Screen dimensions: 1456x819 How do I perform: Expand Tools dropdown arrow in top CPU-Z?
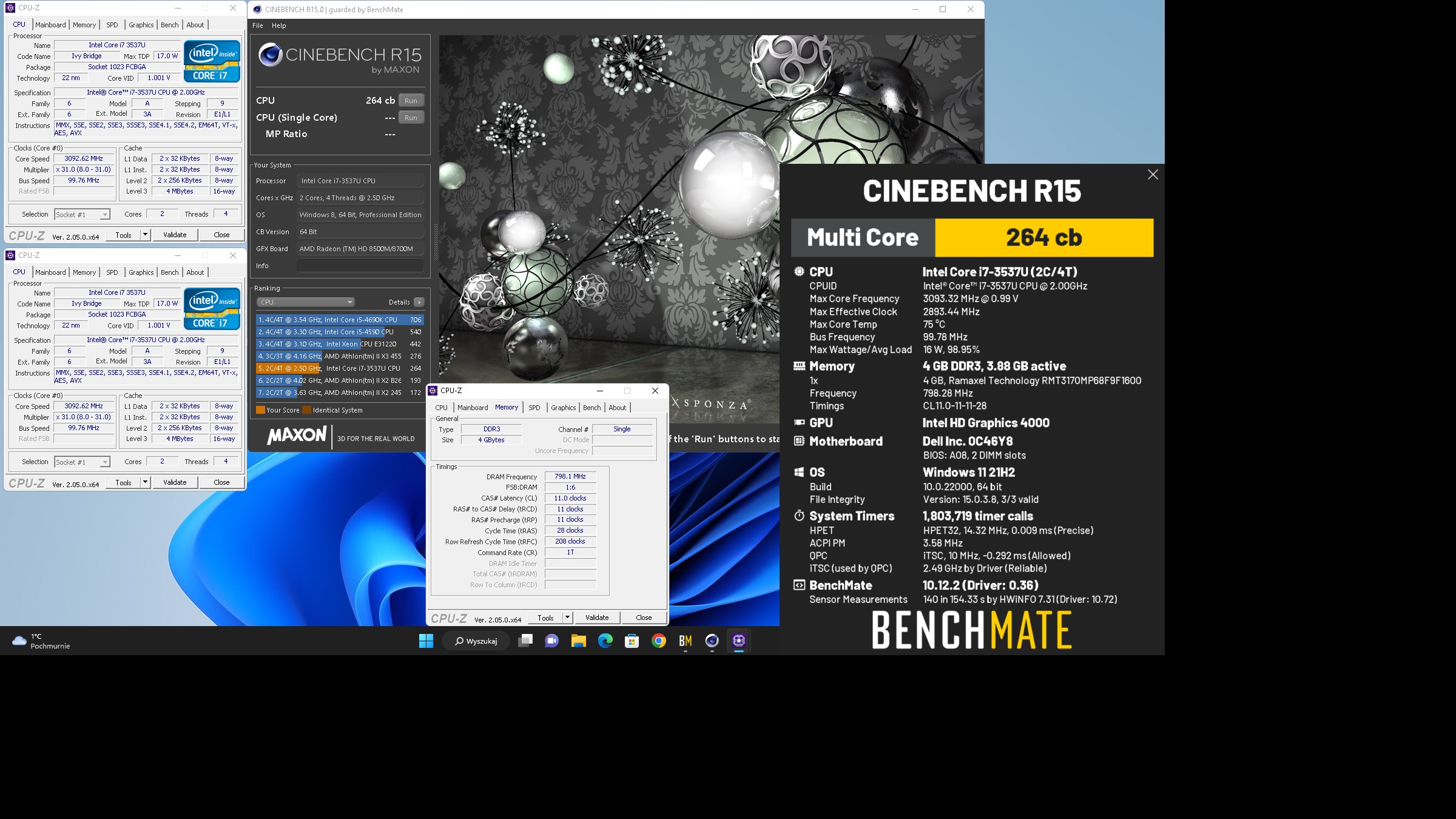click(x=145, y=235)
